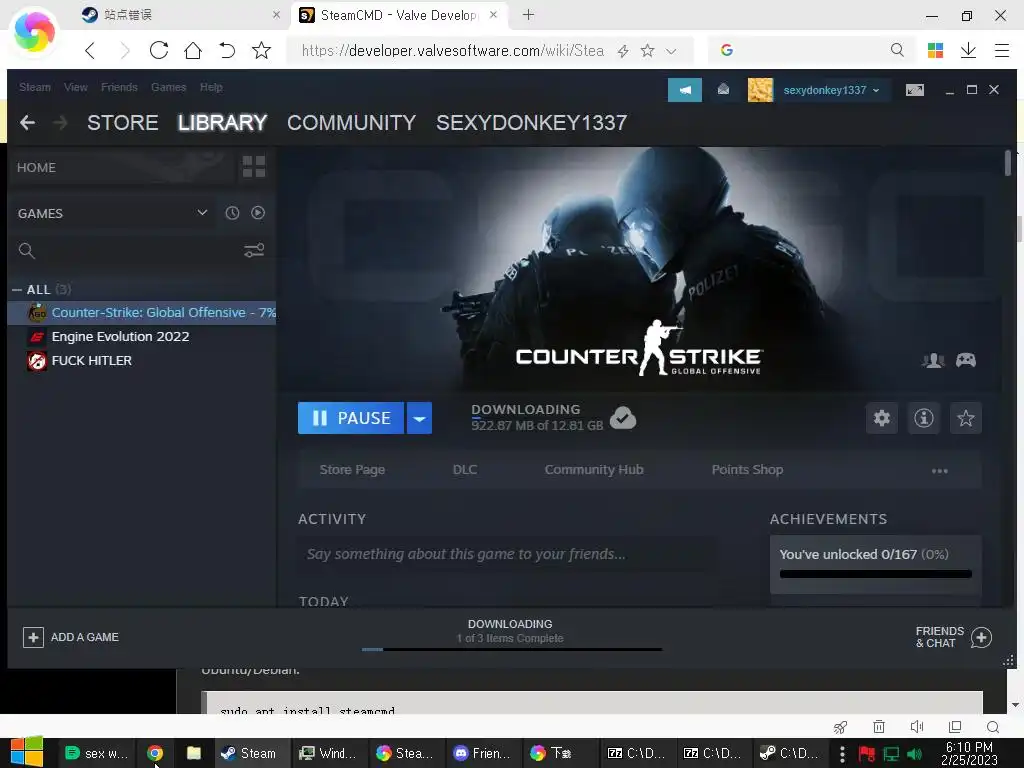This screenshot has height=768, width=1024.
Task: Go to browser home page icon
Action: [193, 50]
